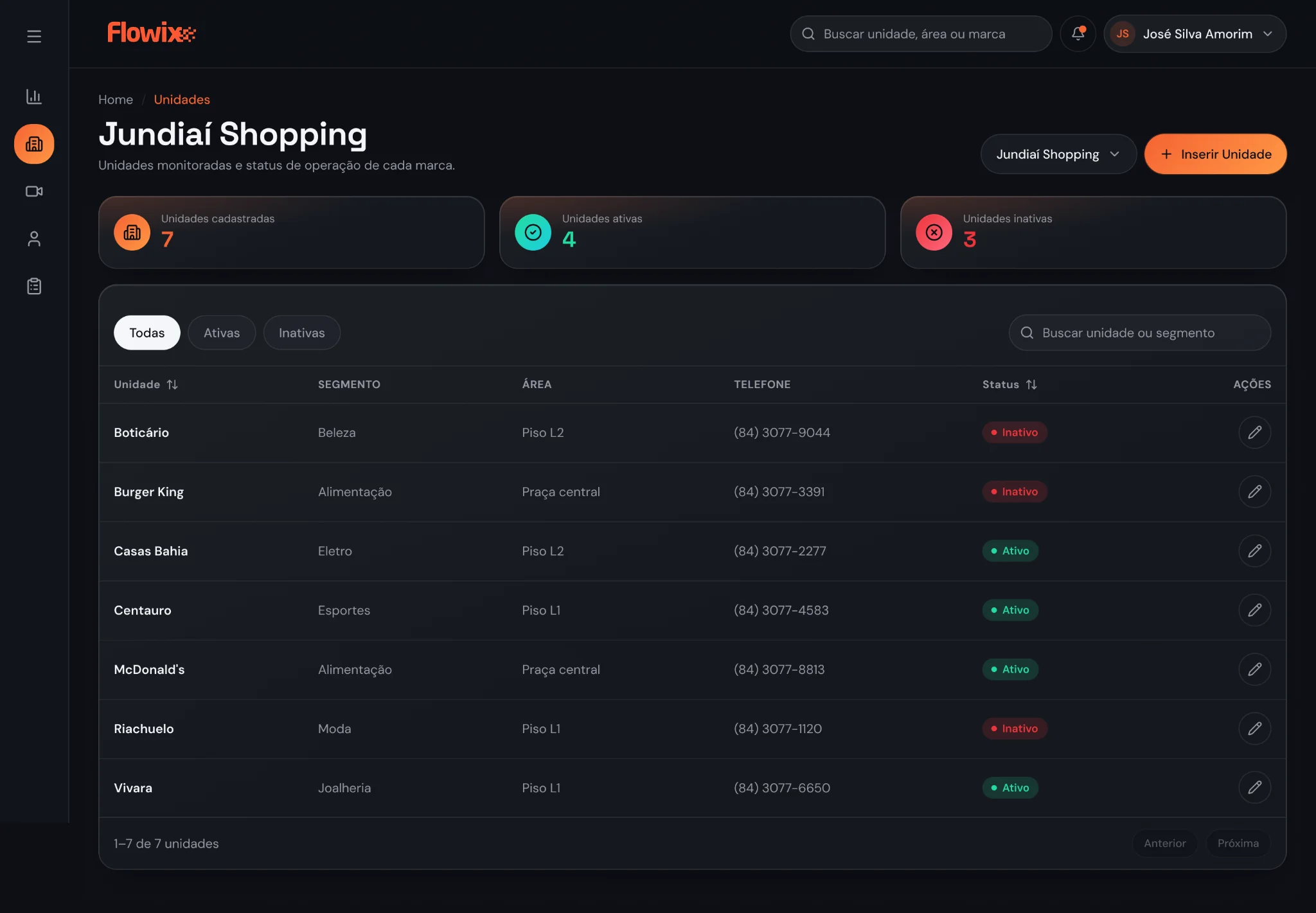
Task: Click the McDonald's Ativo status badge
Action: (1010, 669)
